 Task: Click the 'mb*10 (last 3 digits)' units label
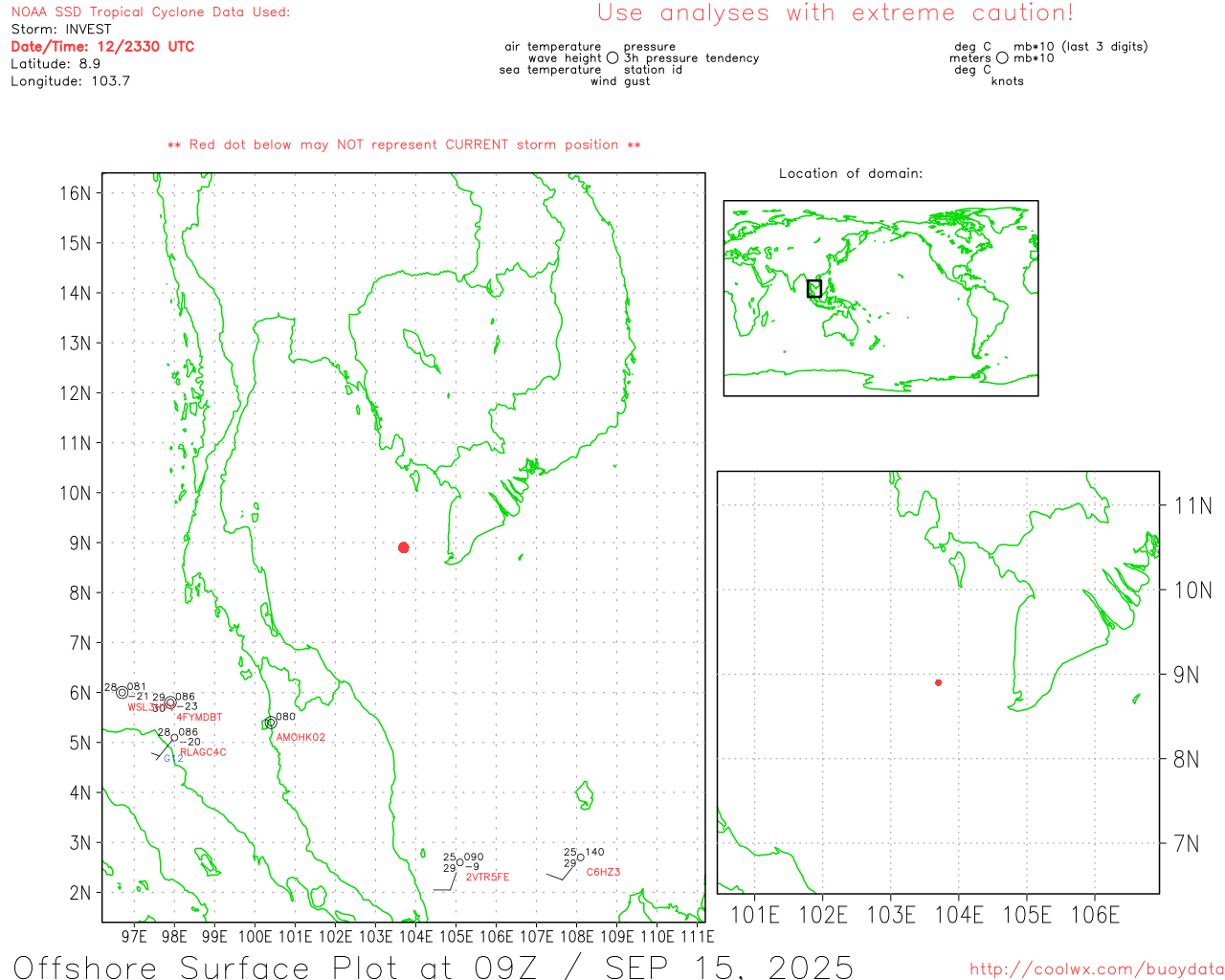point(1080,47)
